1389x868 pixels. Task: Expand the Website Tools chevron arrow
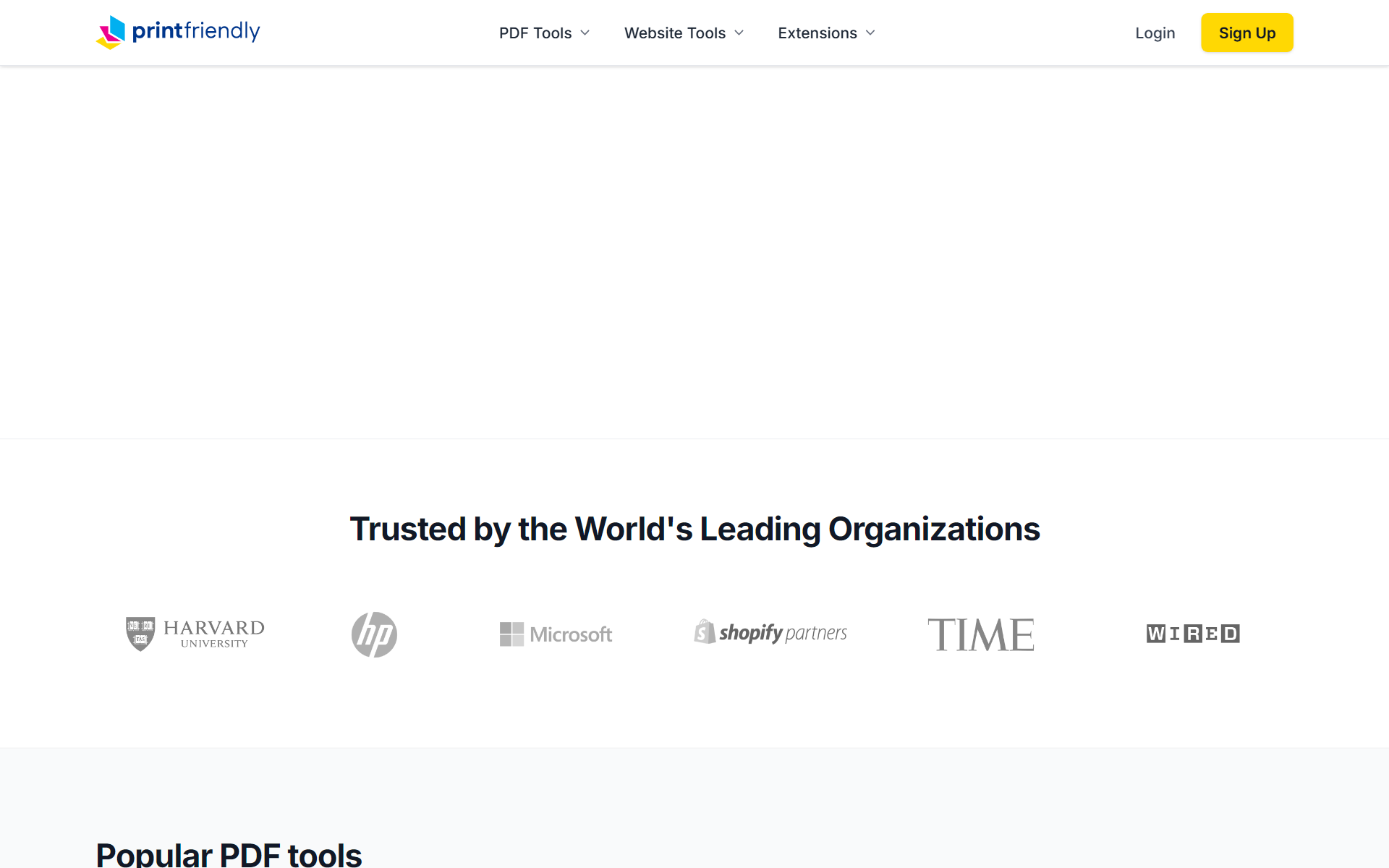tap(739, 33)
